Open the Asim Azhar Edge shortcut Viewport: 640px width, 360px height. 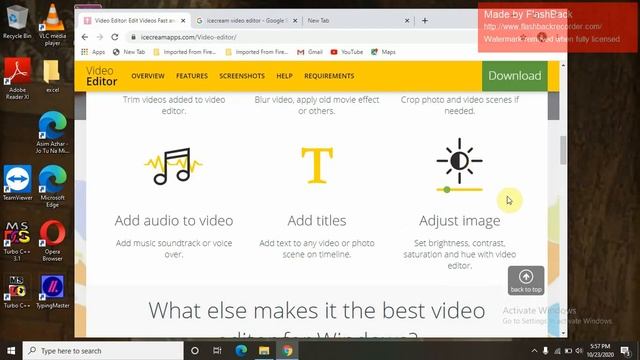pyautogui.click(x=52, y=131)
